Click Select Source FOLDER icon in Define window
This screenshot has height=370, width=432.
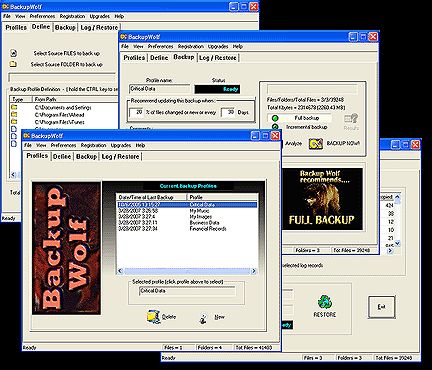[13, 64]
